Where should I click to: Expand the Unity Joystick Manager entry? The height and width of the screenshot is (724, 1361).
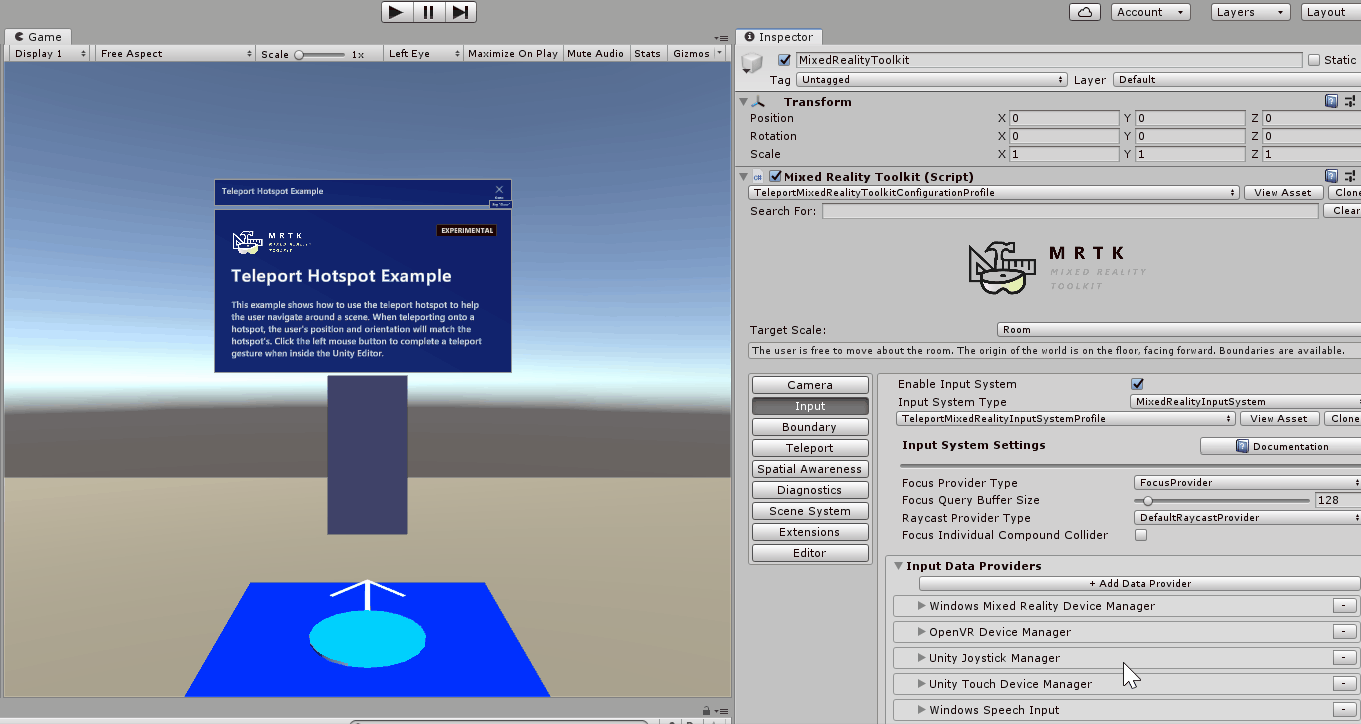tap(921, 657)
